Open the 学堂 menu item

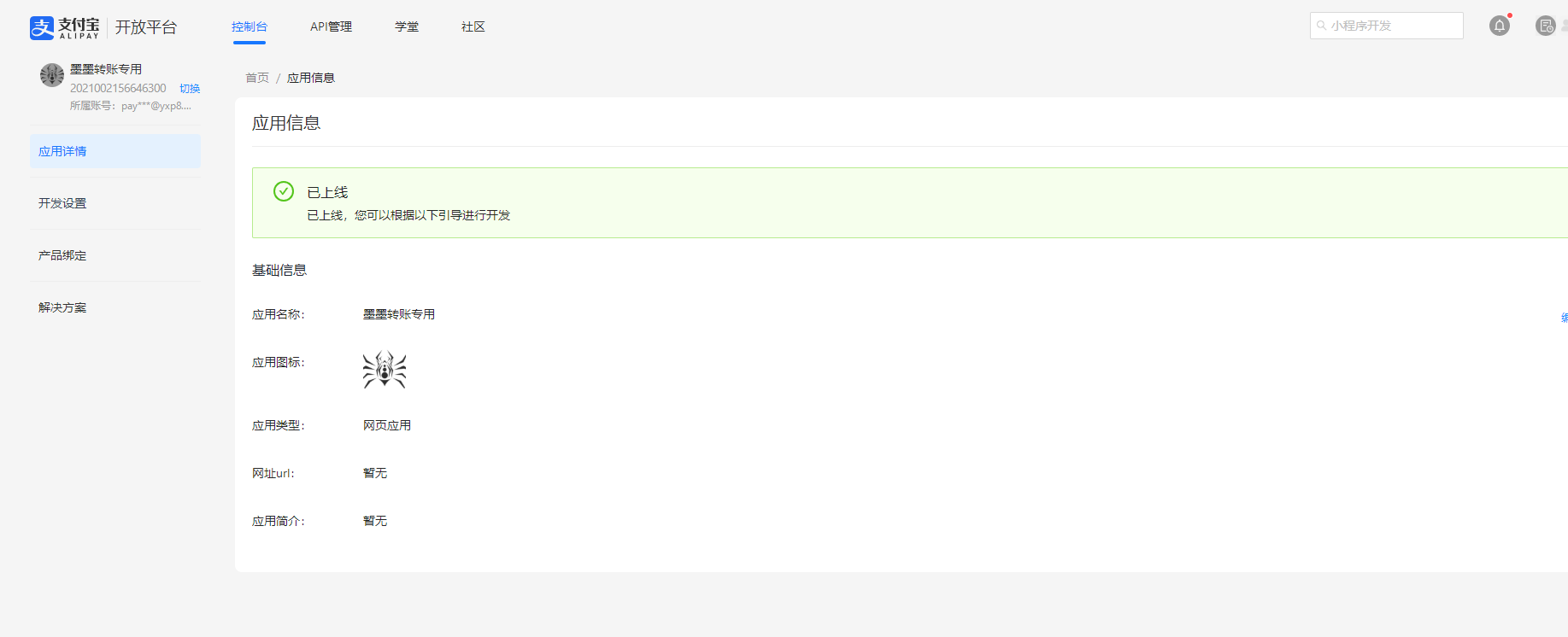tap(407, 26)
